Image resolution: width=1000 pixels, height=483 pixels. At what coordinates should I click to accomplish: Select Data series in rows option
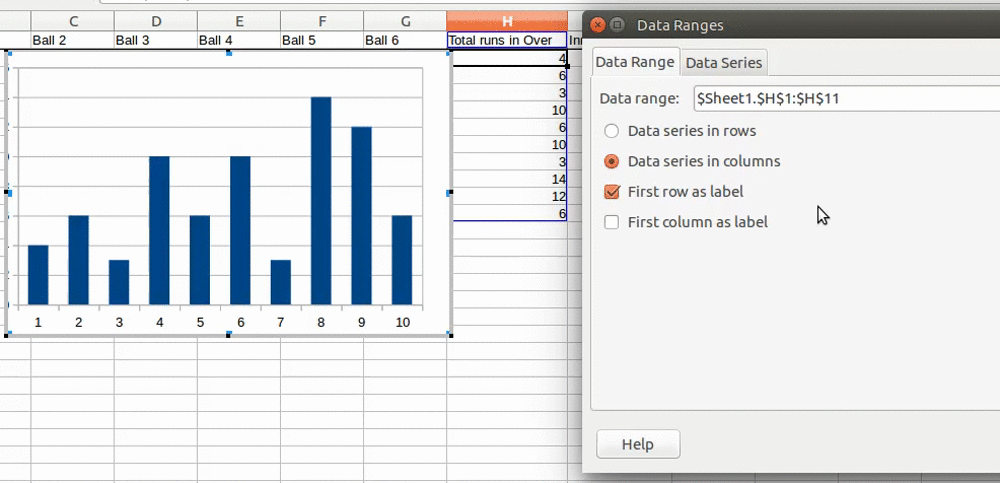[x=612, y=131]
